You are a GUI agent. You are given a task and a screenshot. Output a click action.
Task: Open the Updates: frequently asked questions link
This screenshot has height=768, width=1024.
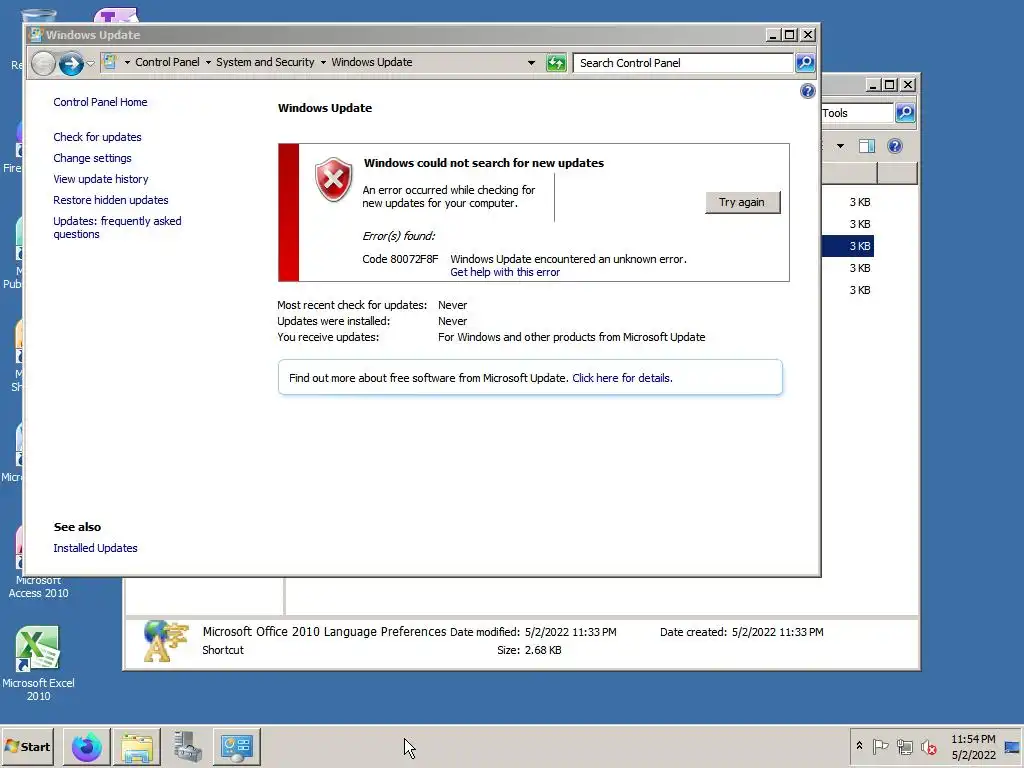click(x=118, y=227)
